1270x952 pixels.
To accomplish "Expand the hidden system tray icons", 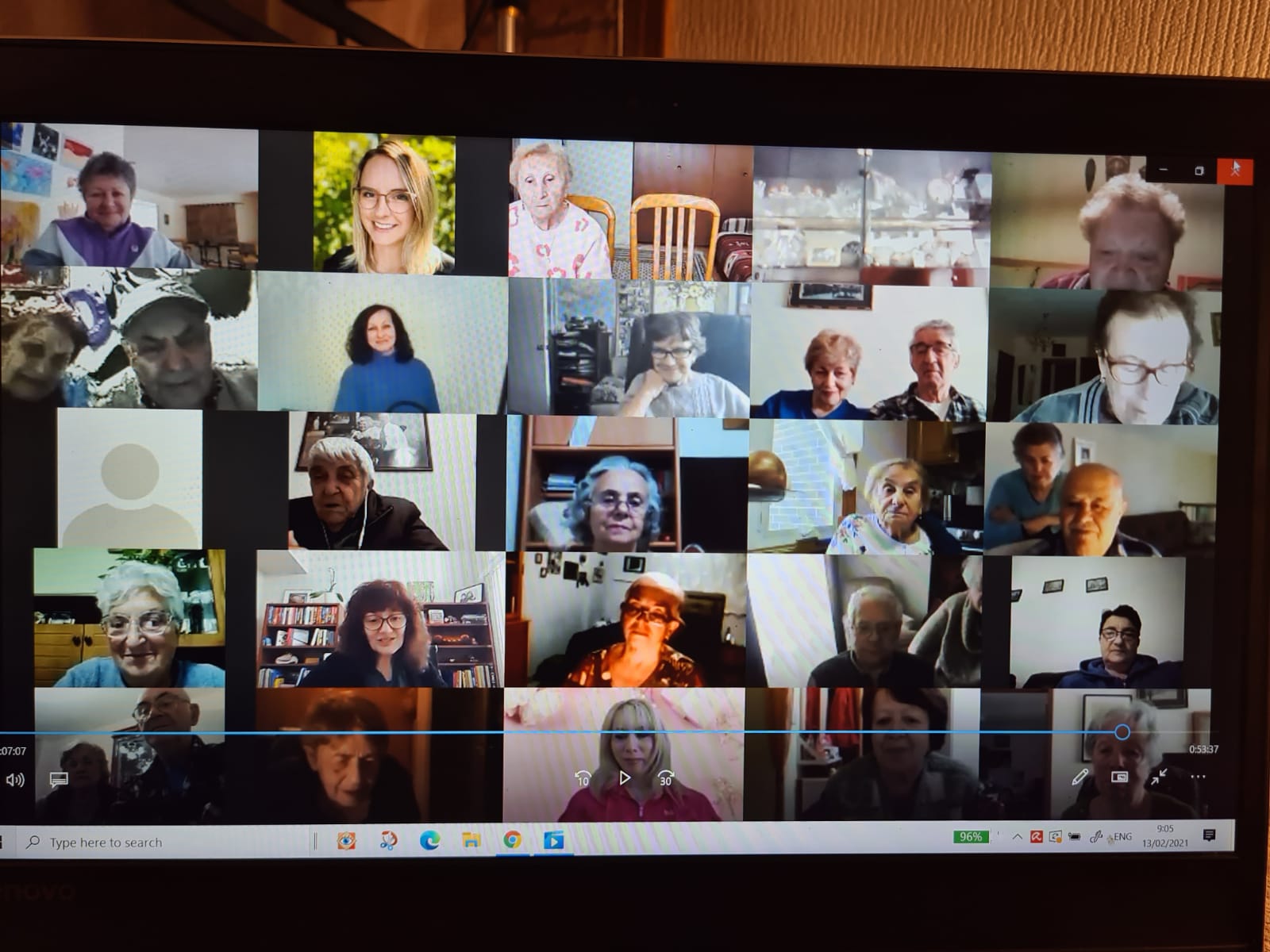I will 1017,837.
